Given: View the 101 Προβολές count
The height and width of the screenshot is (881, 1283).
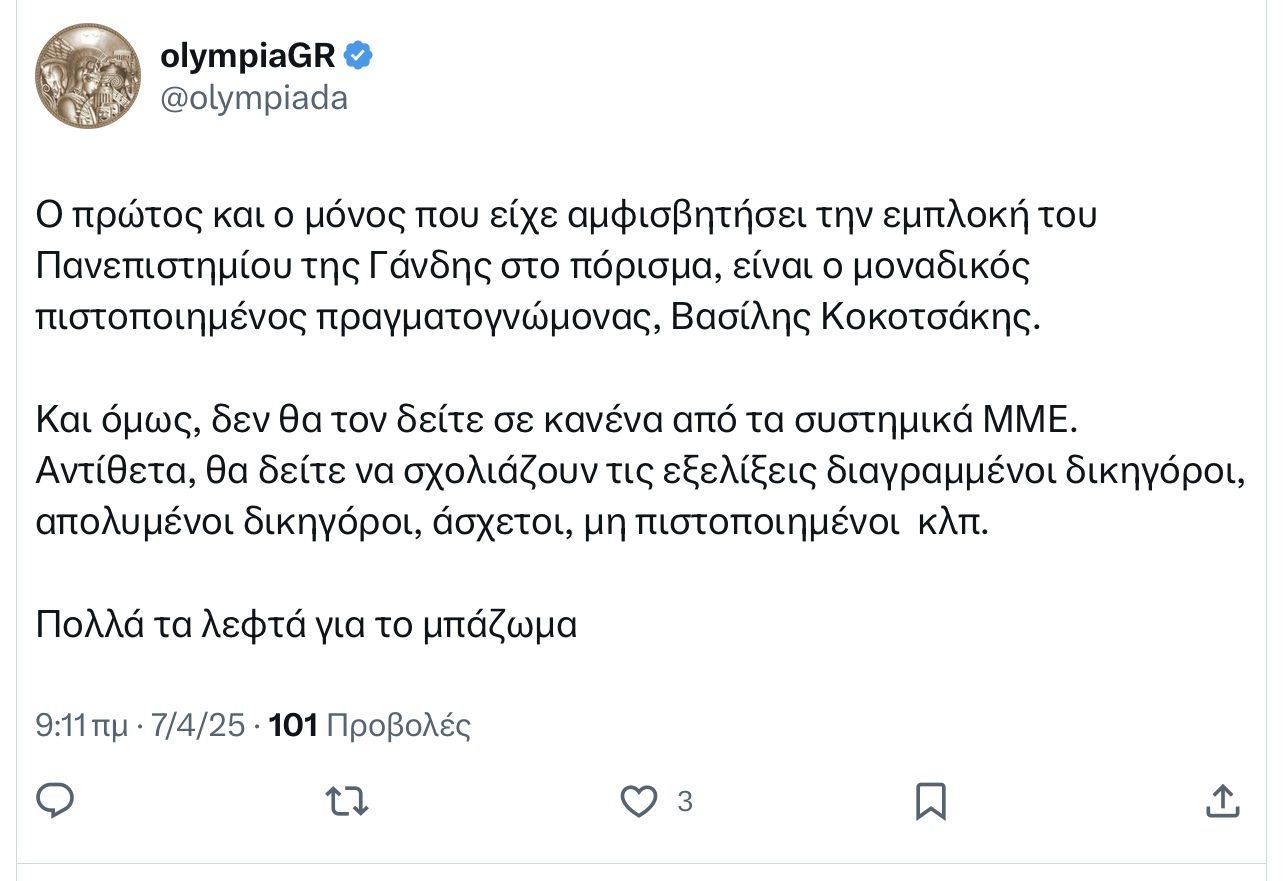Looking at the screenshot, I should pos(370,725).
